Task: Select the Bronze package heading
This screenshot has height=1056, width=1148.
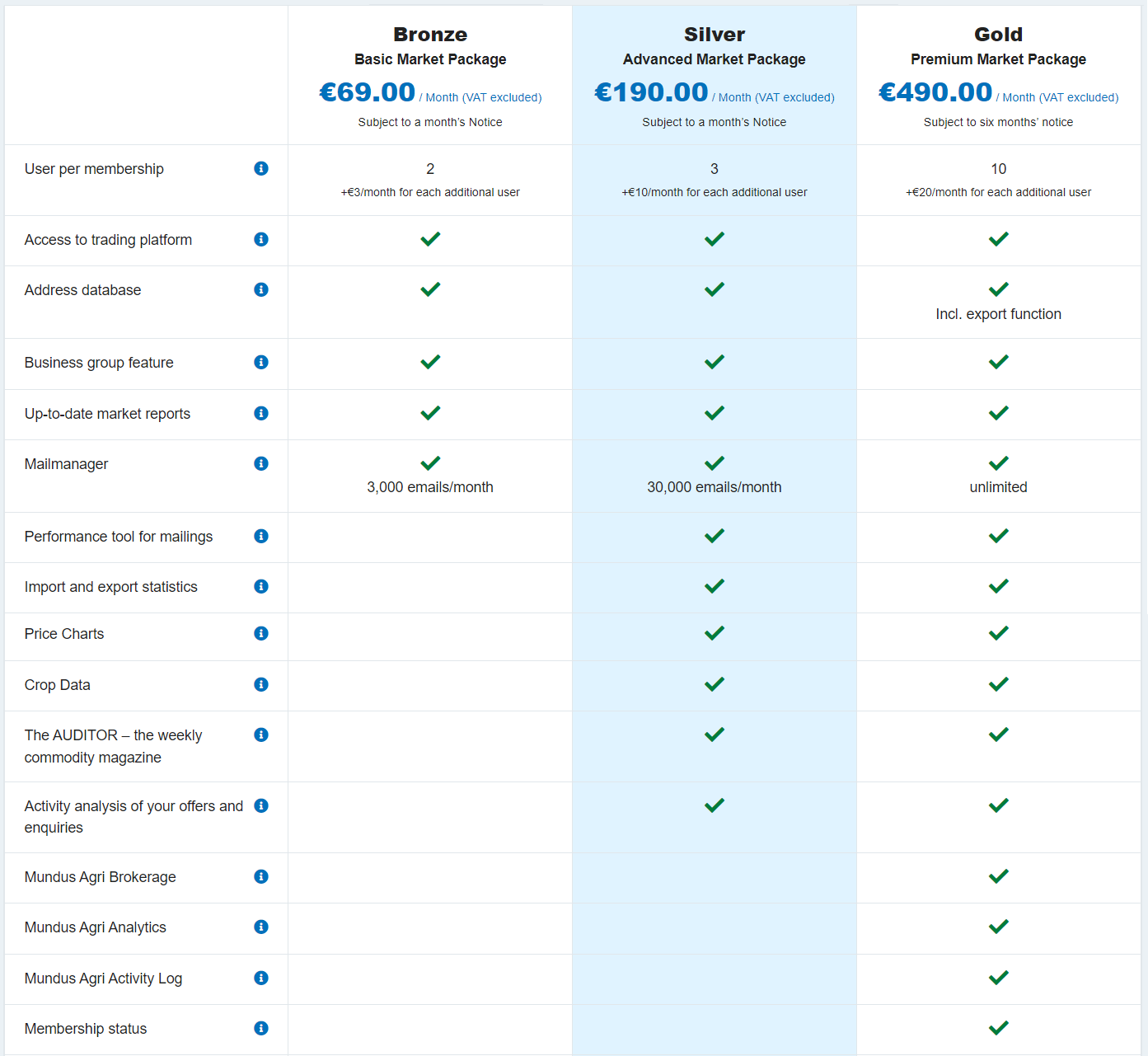Action: tap(430, 35)
